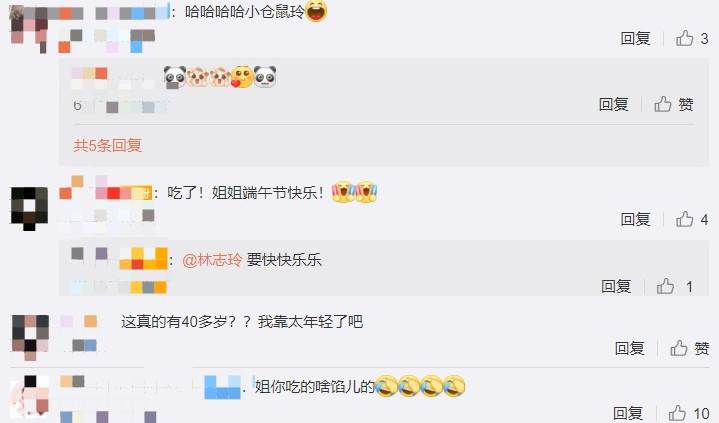Open avatar of 姐你吃的啥馅儿的 commenter
The height and width of the screenshot is (423, 719).
point(29,396)
